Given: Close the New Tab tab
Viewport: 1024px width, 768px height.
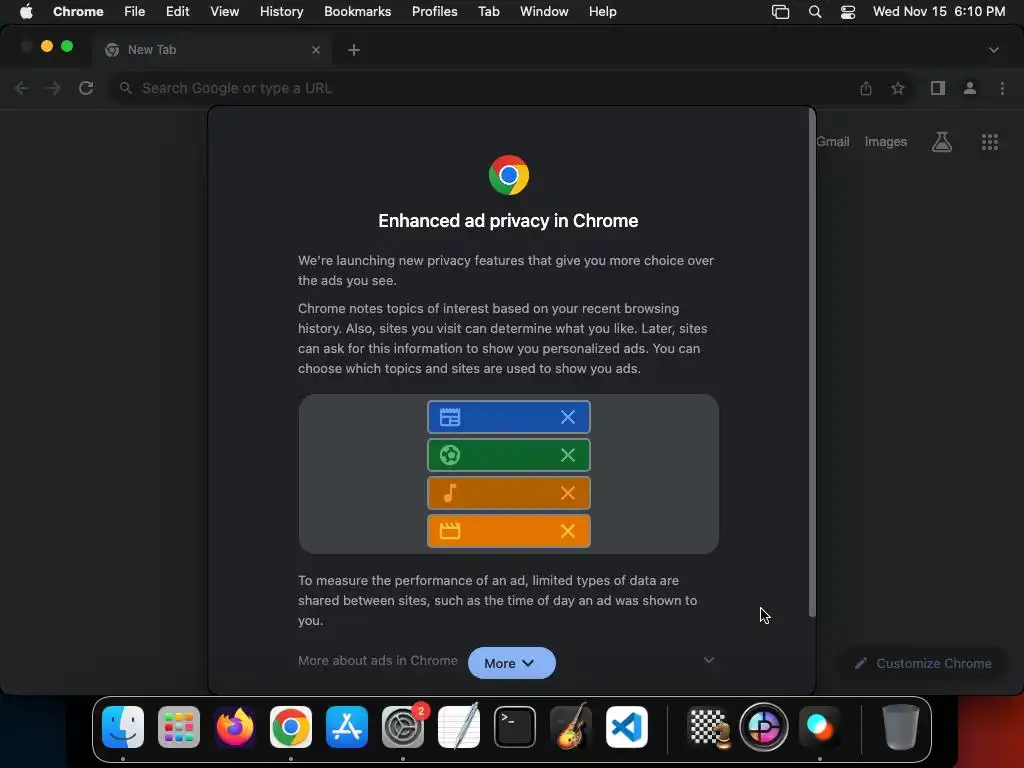Looking at the screenshot, I should point(316,50).
